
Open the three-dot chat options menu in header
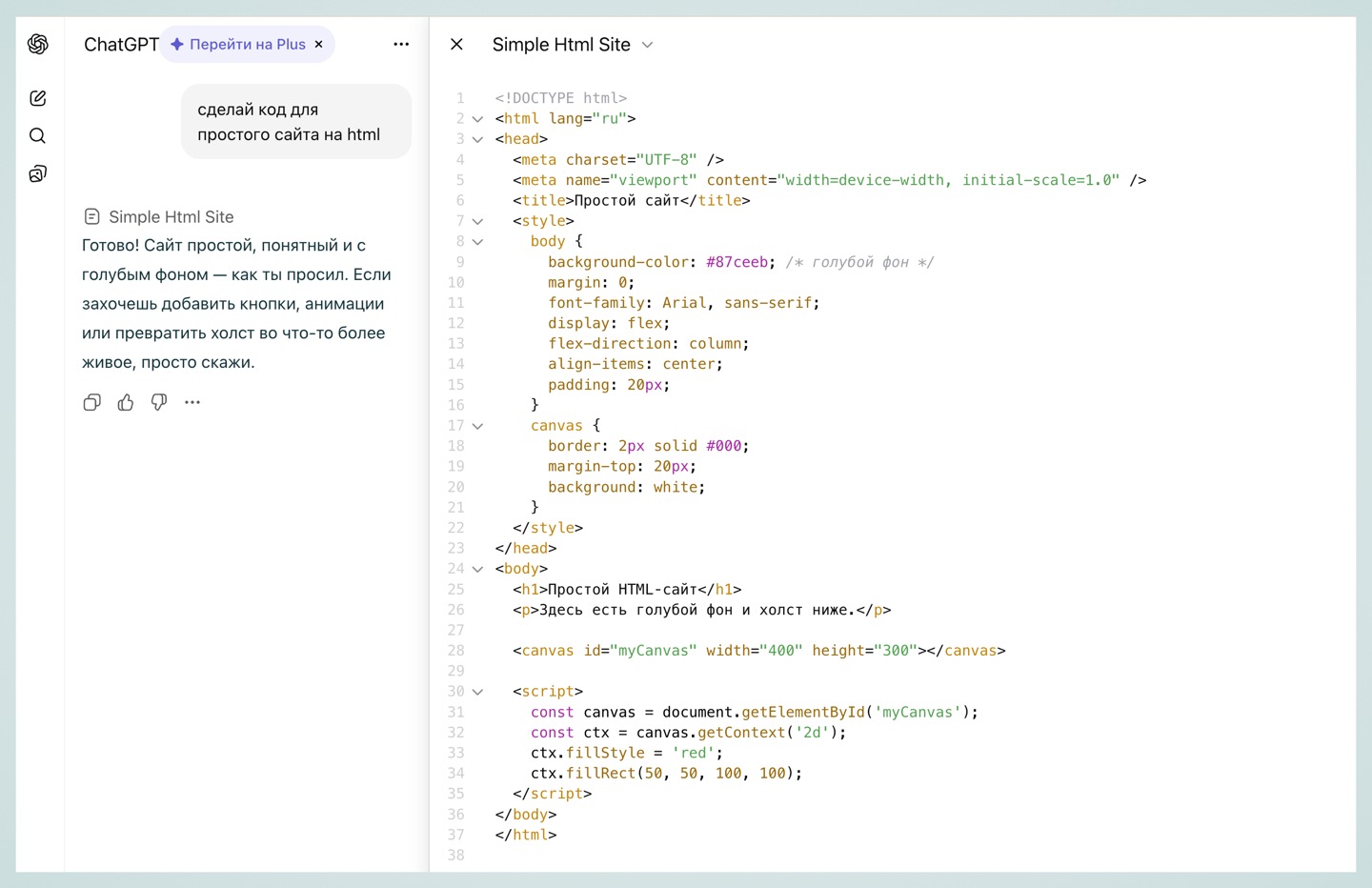[x=401, y=44]
